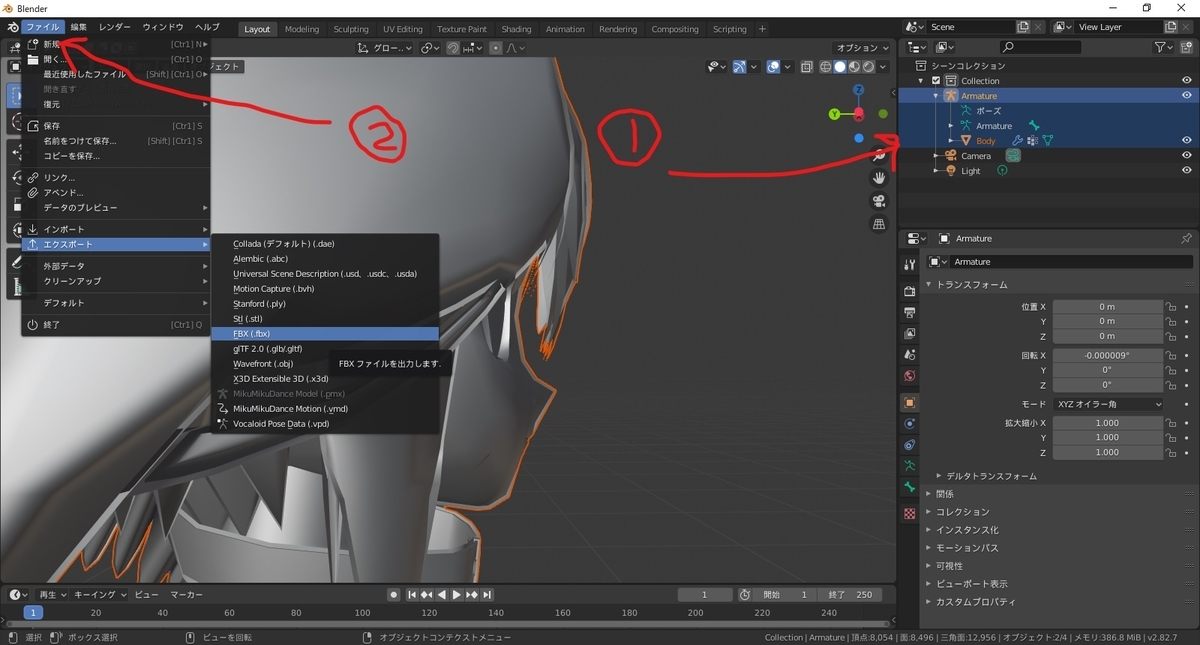Expand the Camera tree row
This screenshot has height=645, width=1200.
[936, 156]
